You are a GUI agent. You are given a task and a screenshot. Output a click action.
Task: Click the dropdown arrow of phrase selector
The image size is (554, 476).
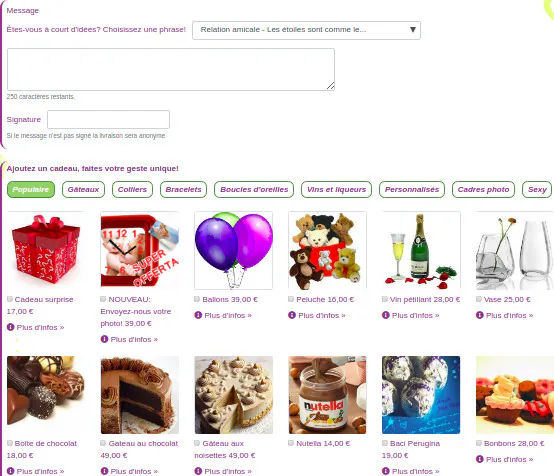click(x=412, y=30)
